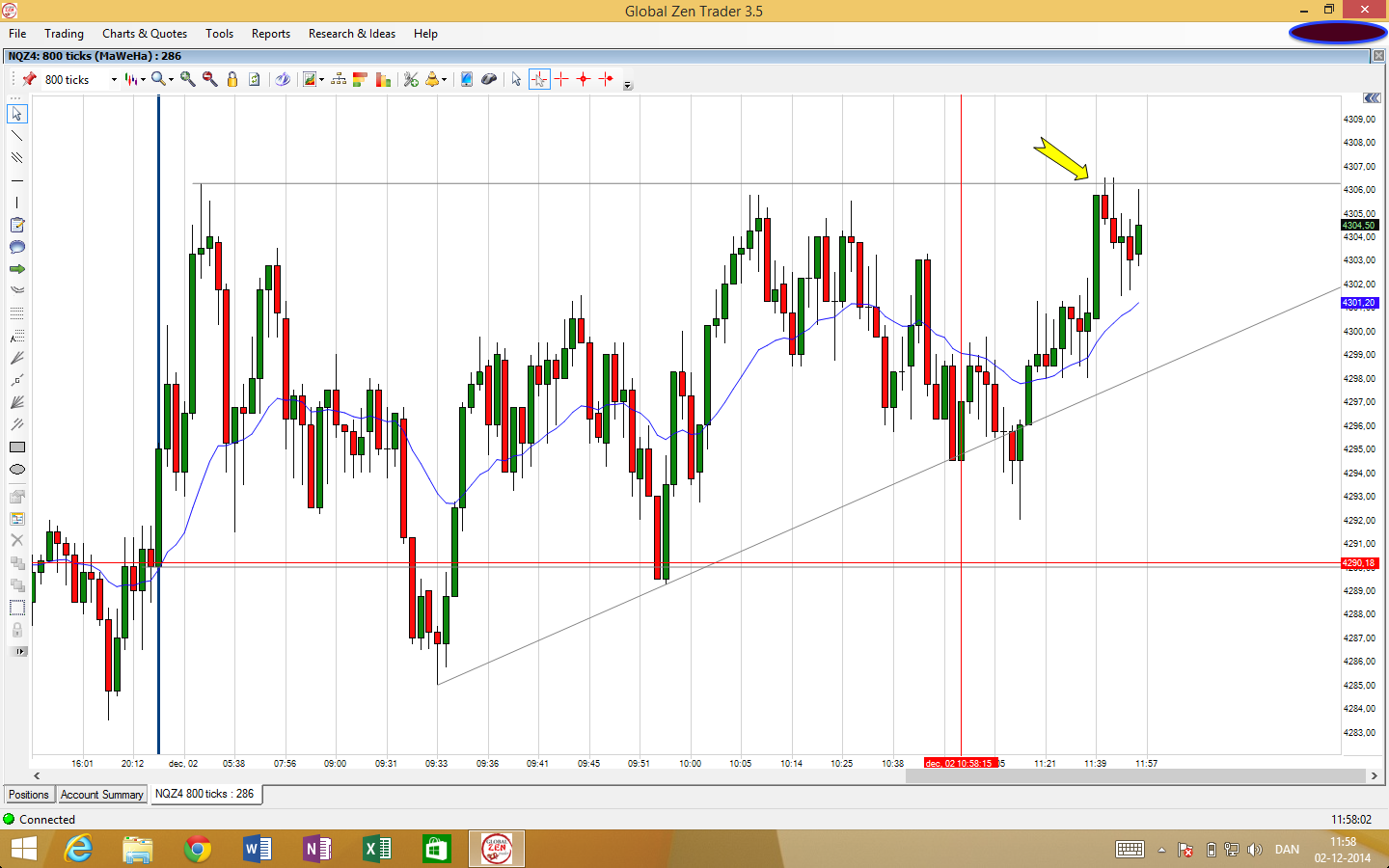This screenshot has width=1389, height=868.
Task: Open Google Chrome from the taskbar
Action: pyautogui.click(x=198, y=849)
